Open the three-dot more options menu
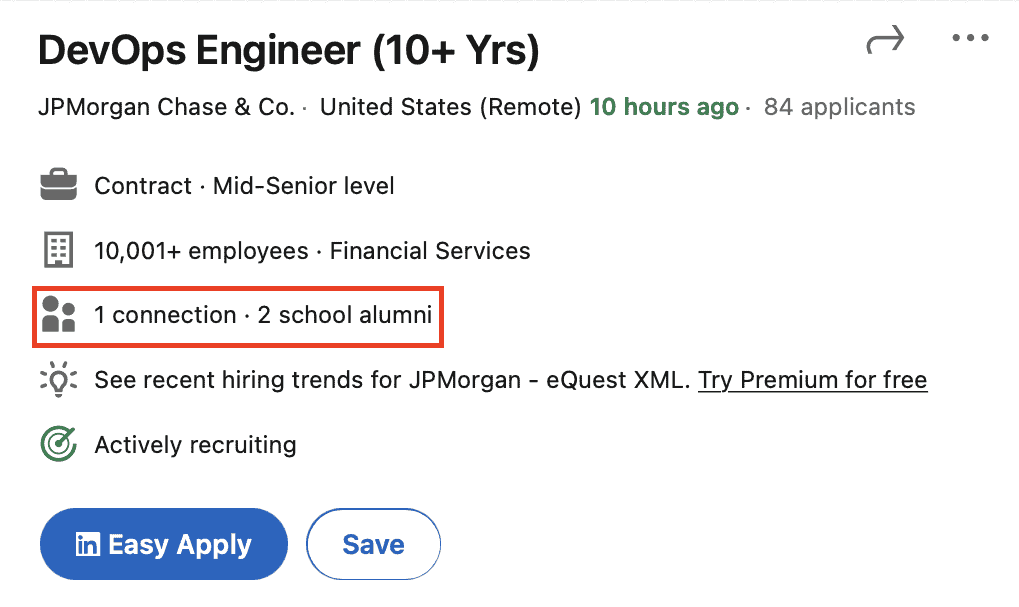This screenshot has width=1019, height=607. pyautogui.click(x=970, y=38)
